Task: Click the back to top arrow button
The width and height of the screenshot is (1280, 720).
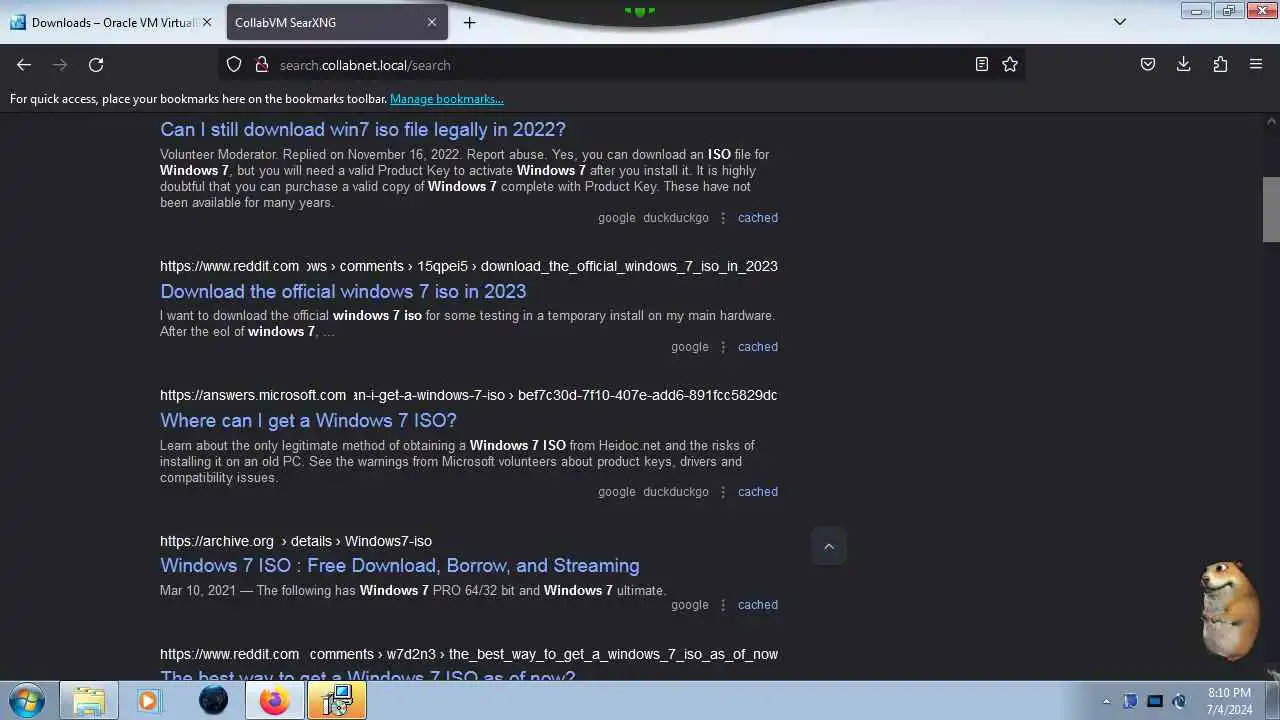Action: pyautogui.click(x=829, y=546)
